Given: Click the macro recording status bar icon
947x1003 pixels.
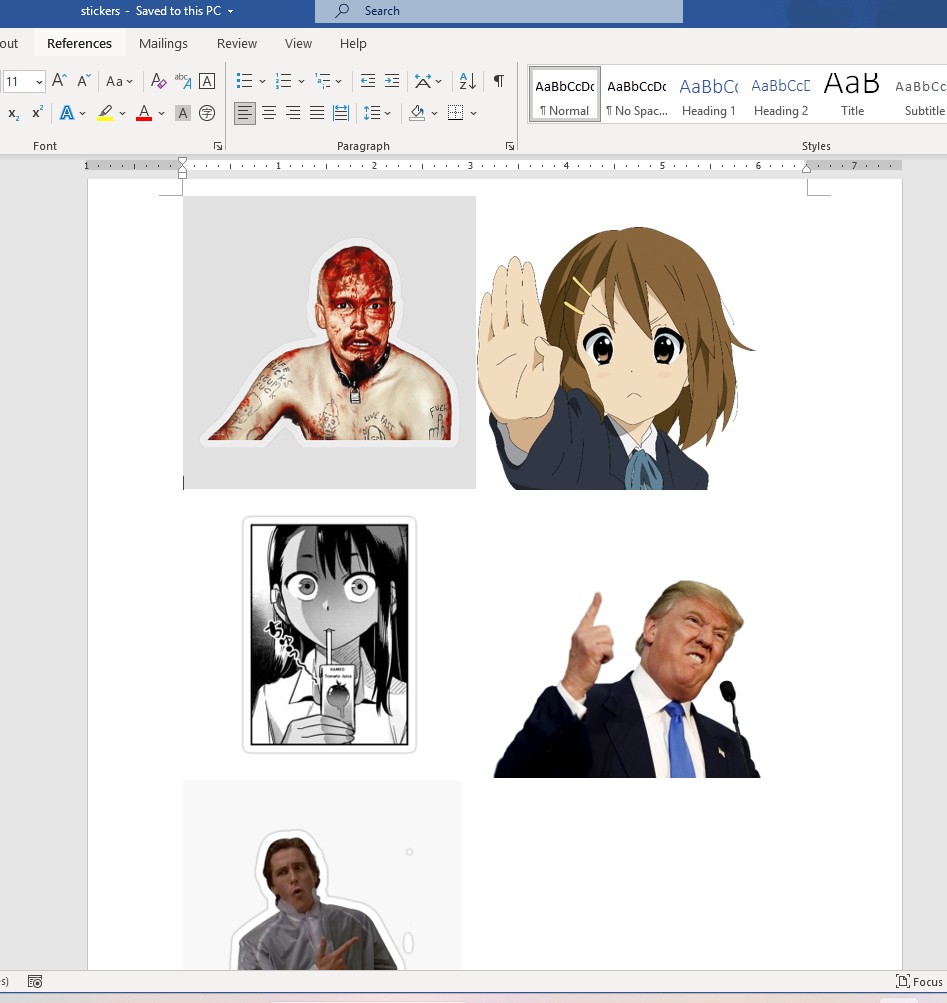Looking at the screenshot, I should pyautogui.click(x=35, y=981).
